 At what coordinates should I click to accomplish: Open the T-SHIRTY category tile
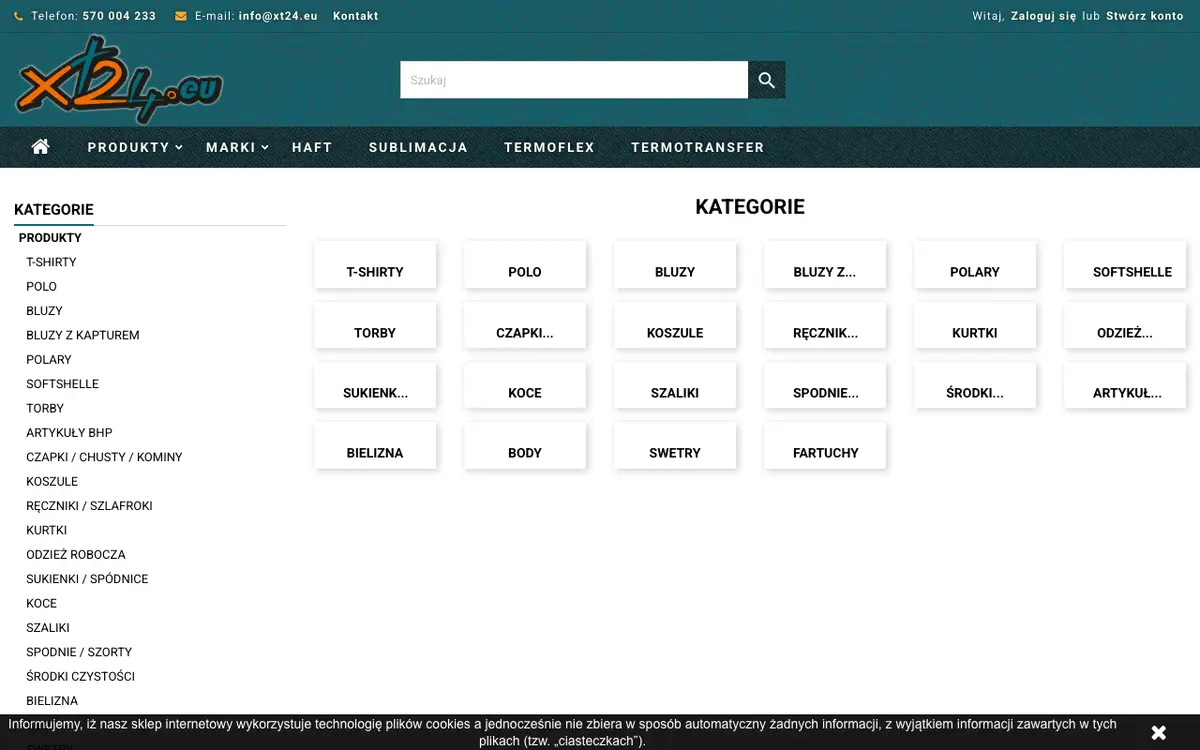[x=375, y=265]
